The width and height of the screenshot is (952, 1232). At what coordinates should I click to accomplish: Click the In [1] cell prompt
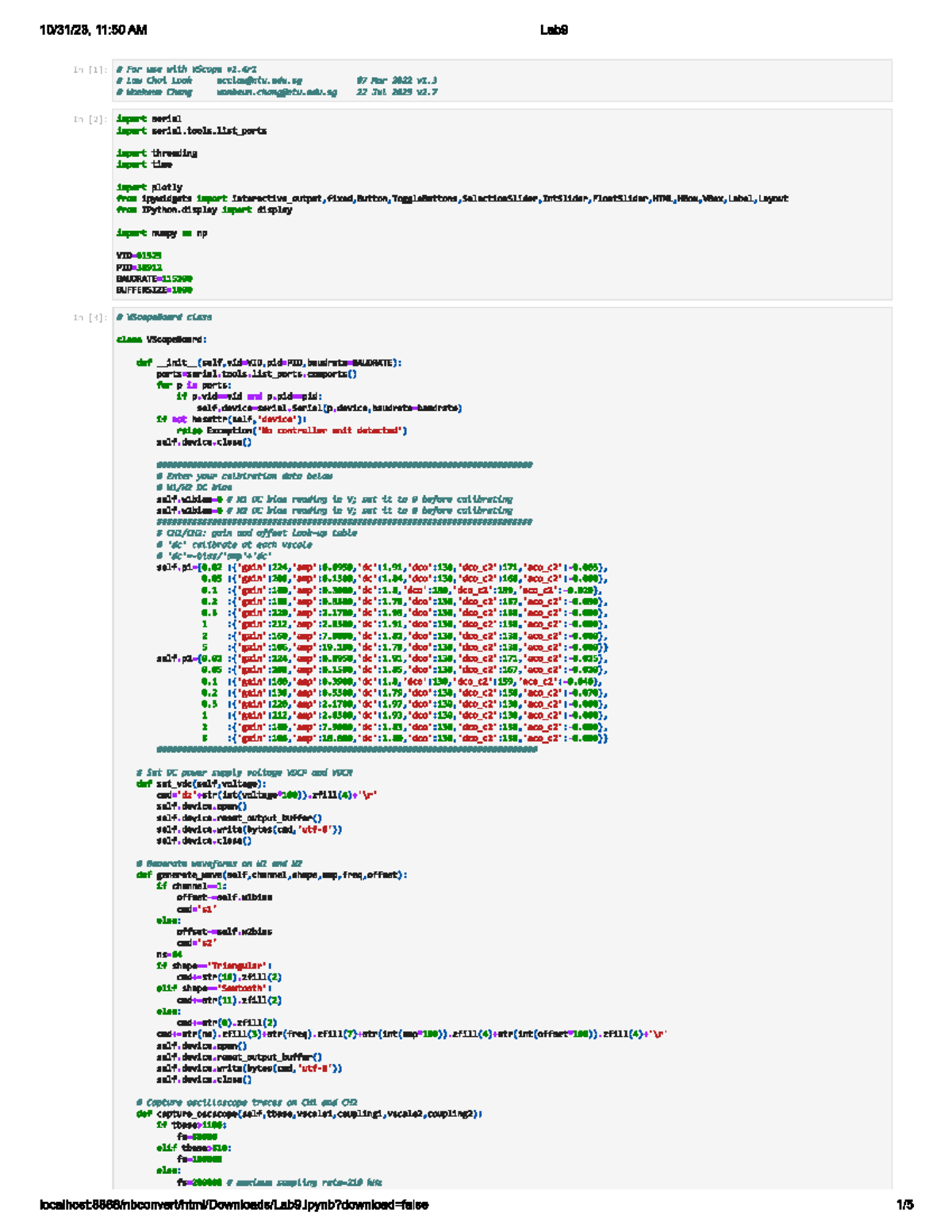tap(90, 70)
